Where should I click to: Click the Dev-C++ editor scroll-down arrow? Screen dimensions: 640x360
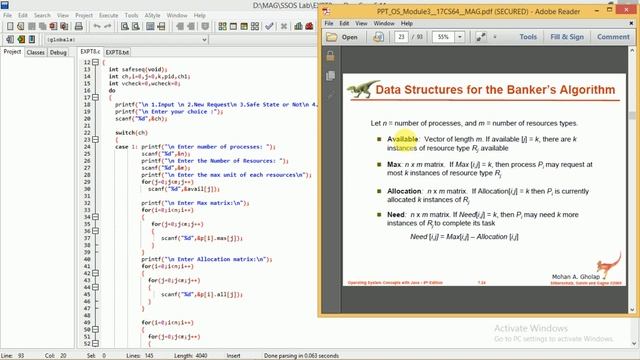point(635,344)
